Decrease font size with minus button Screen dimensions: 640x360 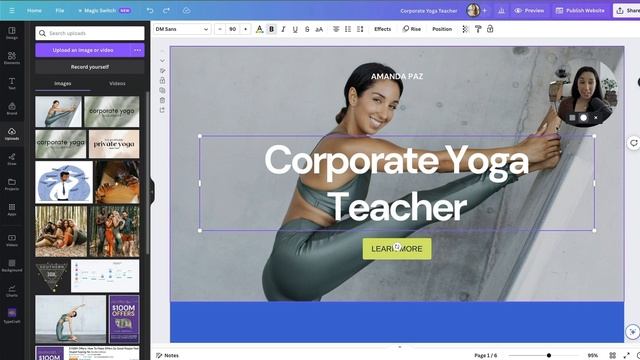pyautogui.click(x=220, y=29)
